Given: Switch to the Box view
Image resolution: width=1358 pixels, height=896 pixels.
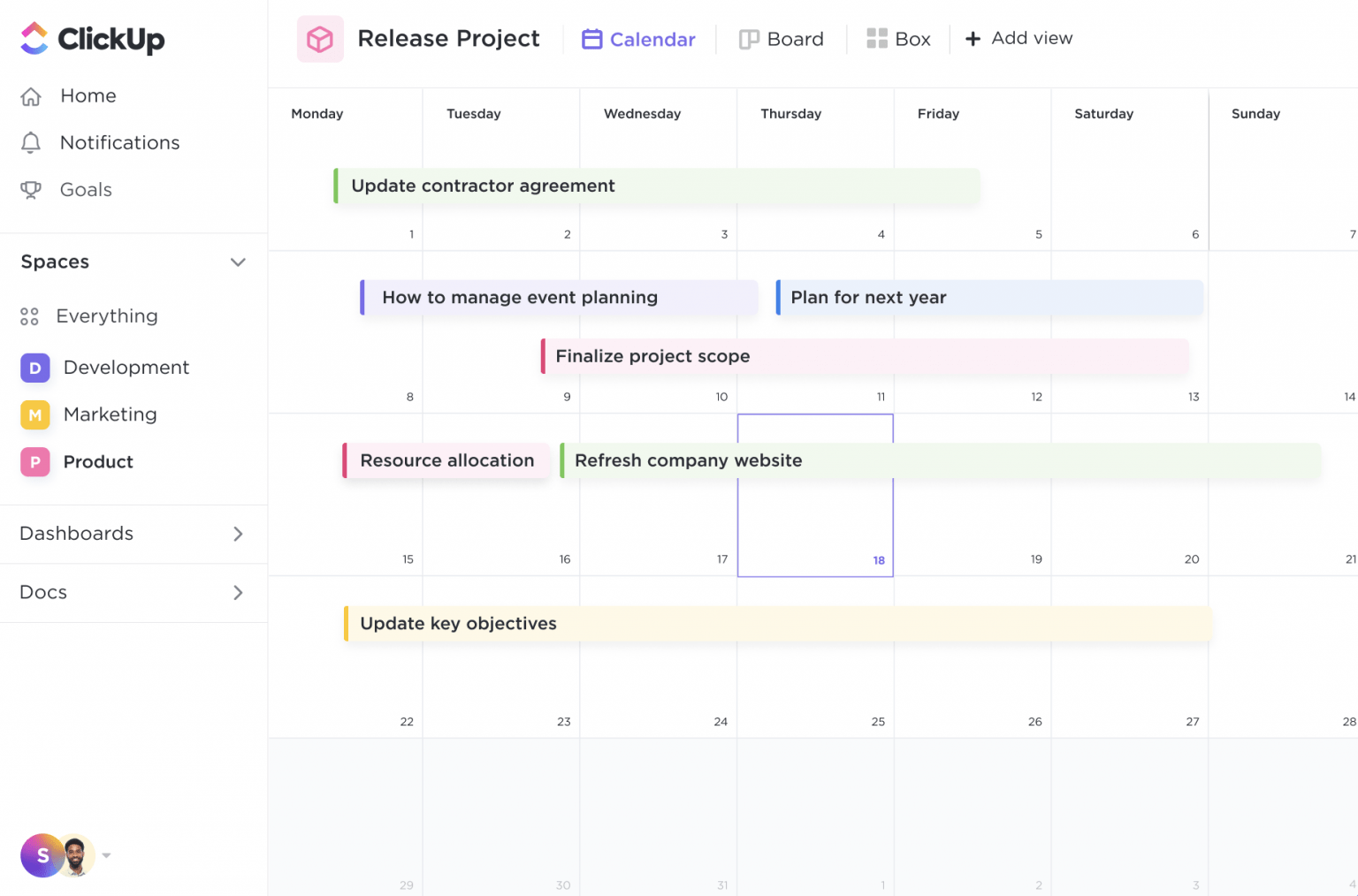Looking at the screenshot, I should point(898,39).
